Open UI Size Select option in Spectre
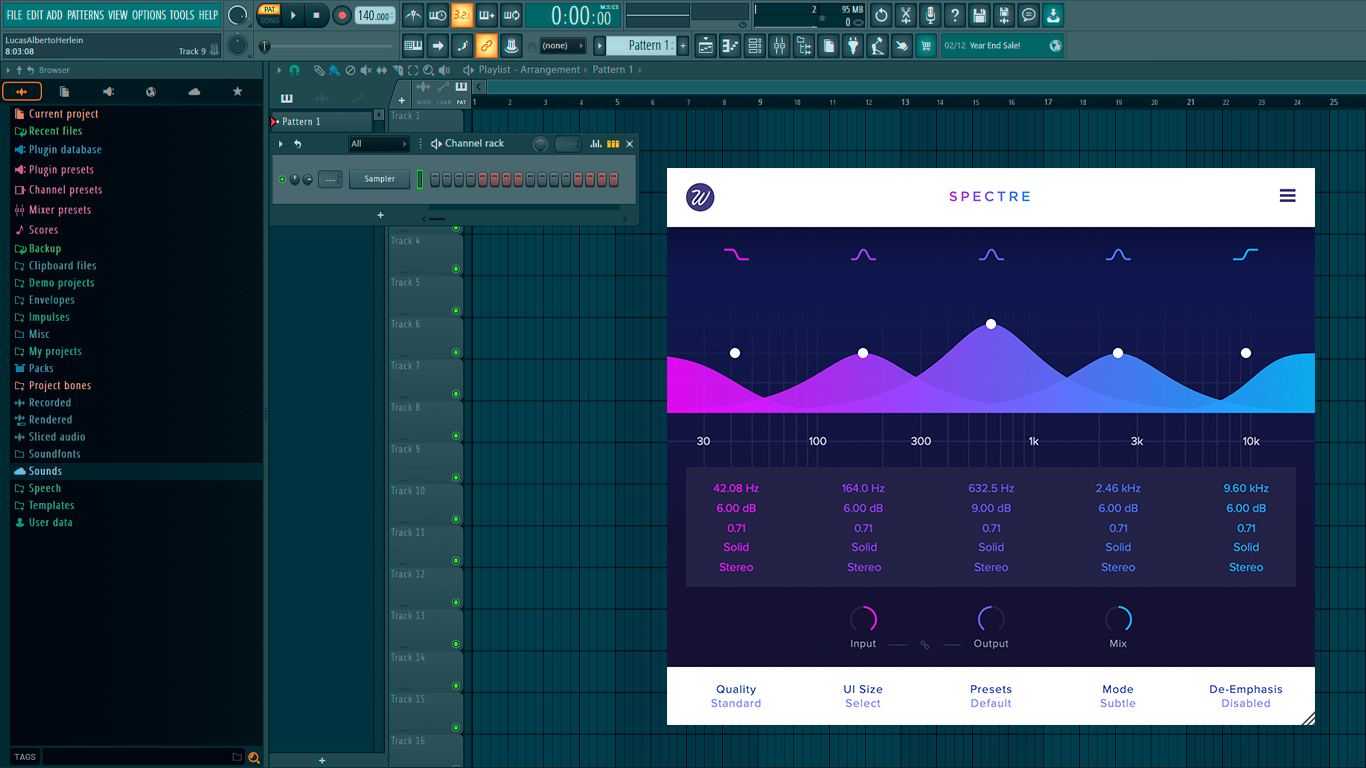 pyautogui.click(x=863, y=696)
